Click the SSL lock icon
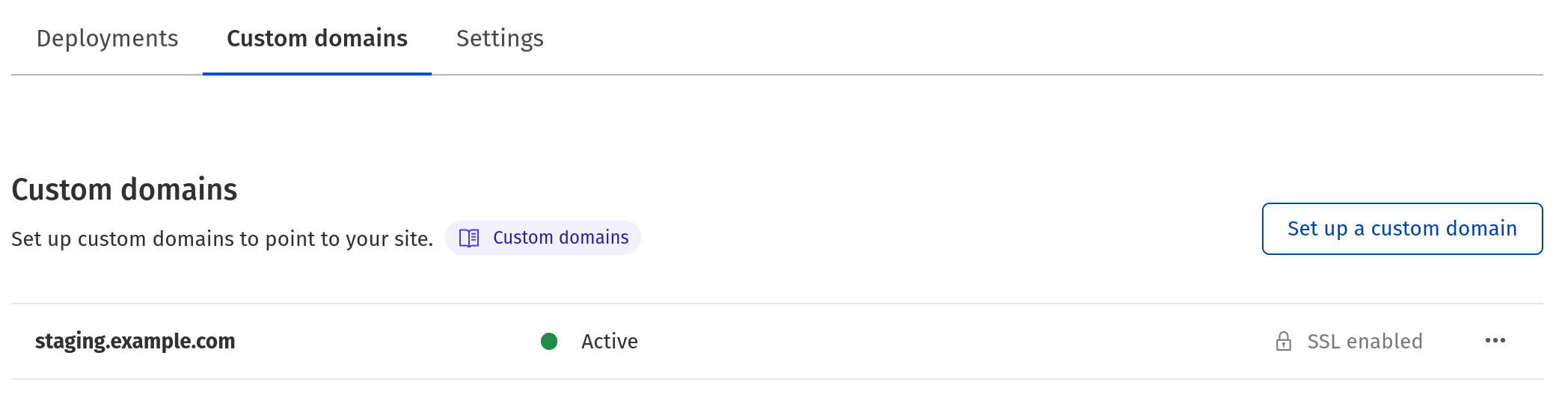1568x406 pixels. click(1284, 342)
